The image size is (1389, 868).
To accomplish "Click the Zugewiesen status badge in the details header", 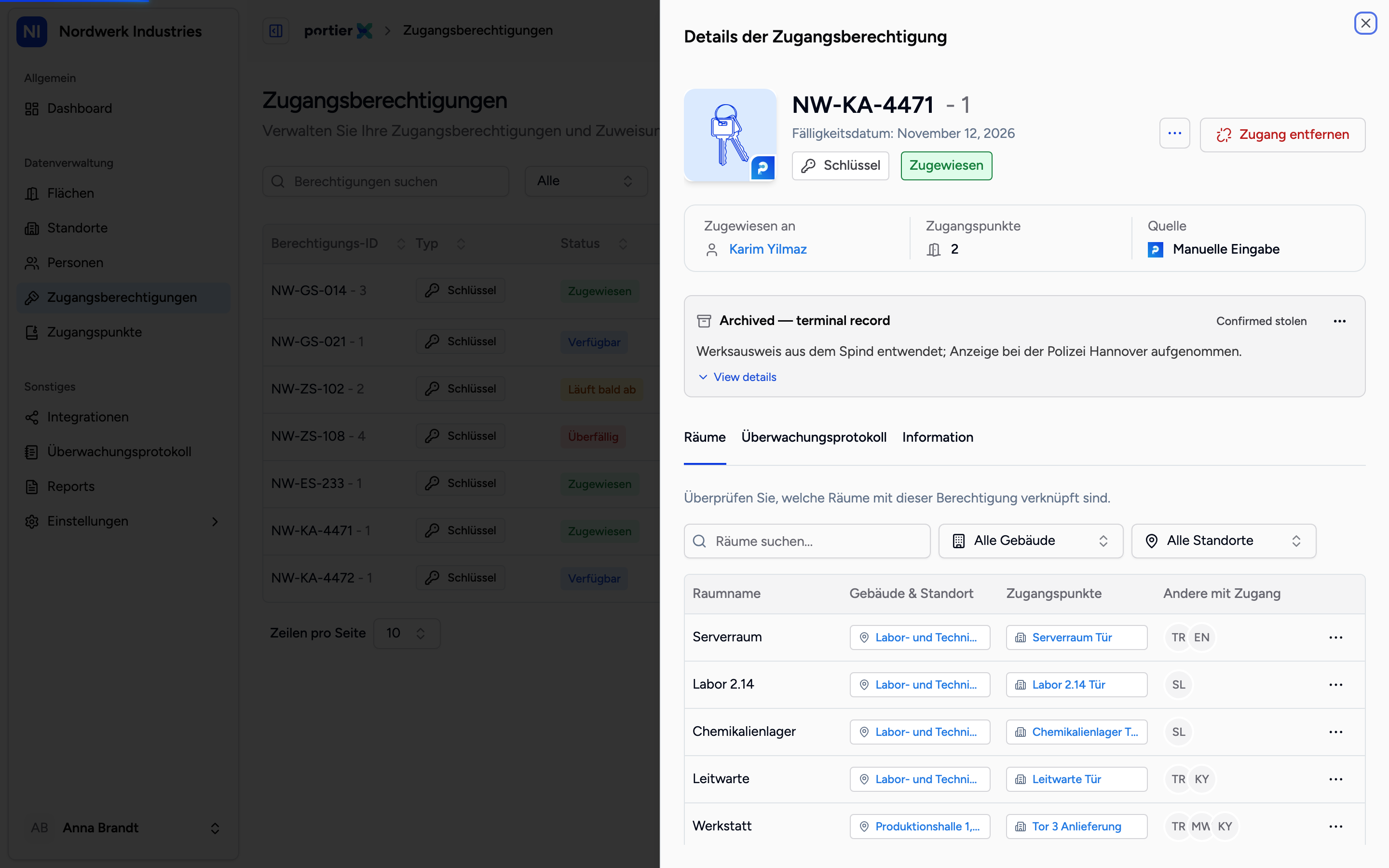I will [x=946, y=166].
